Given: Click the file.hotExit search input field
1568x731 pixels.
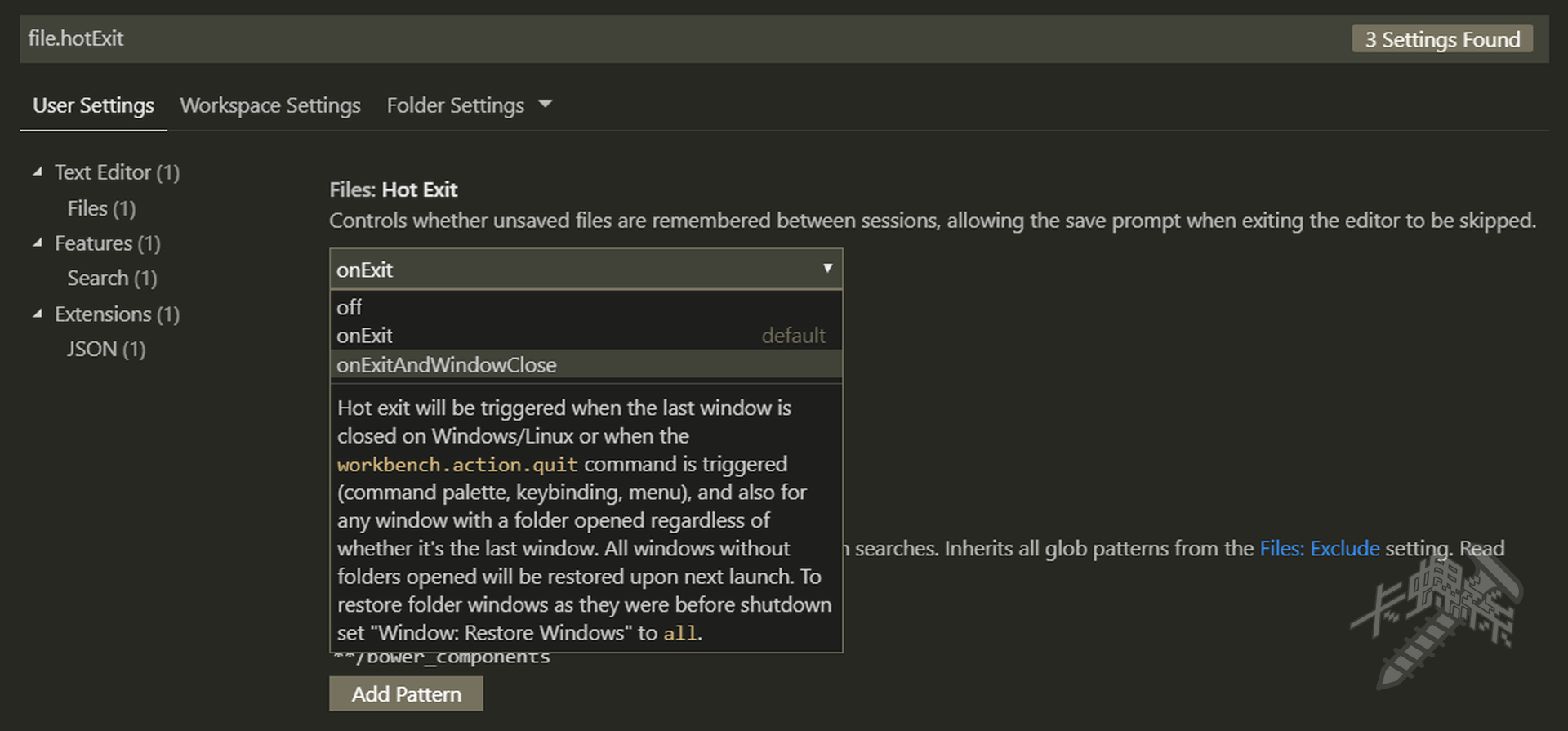Looking at the screenshot, I should [x=653, y=38].
